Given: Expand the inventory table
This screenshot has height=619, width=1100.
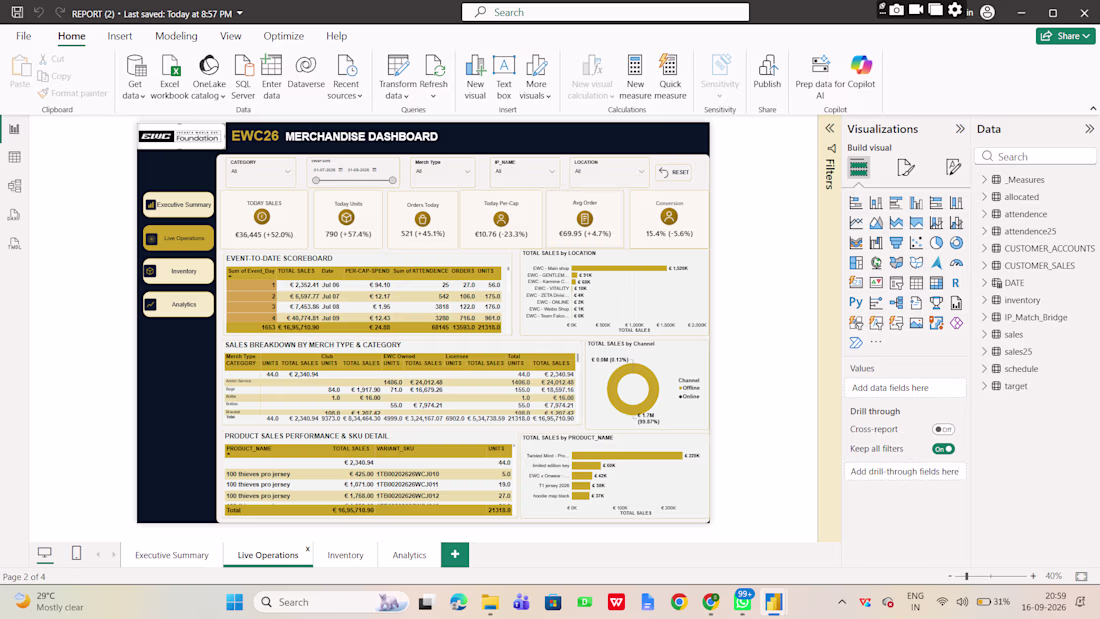Looking at the screenshot, I should pos(984,300).
